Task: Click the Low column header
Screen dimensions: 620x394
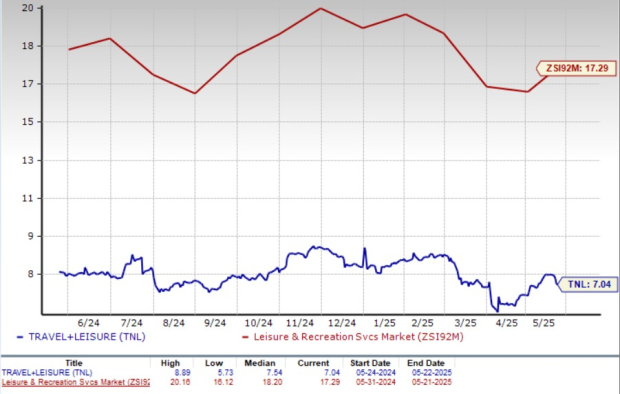Action: (214, 363)
